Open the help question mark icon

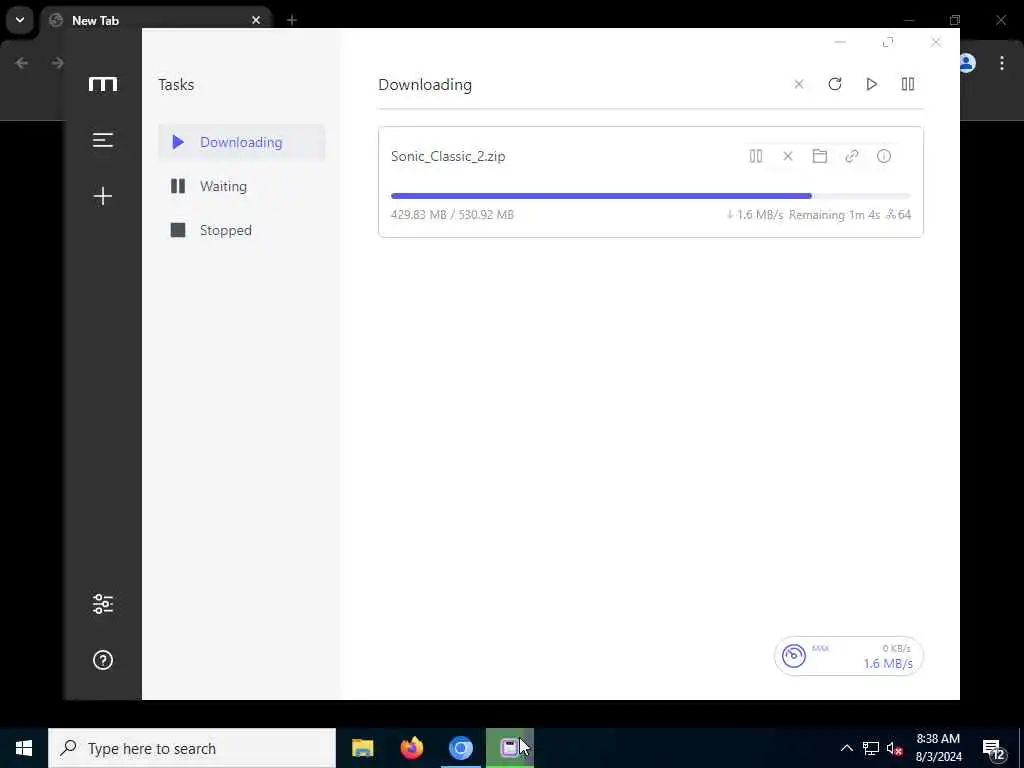click(103, 660)
